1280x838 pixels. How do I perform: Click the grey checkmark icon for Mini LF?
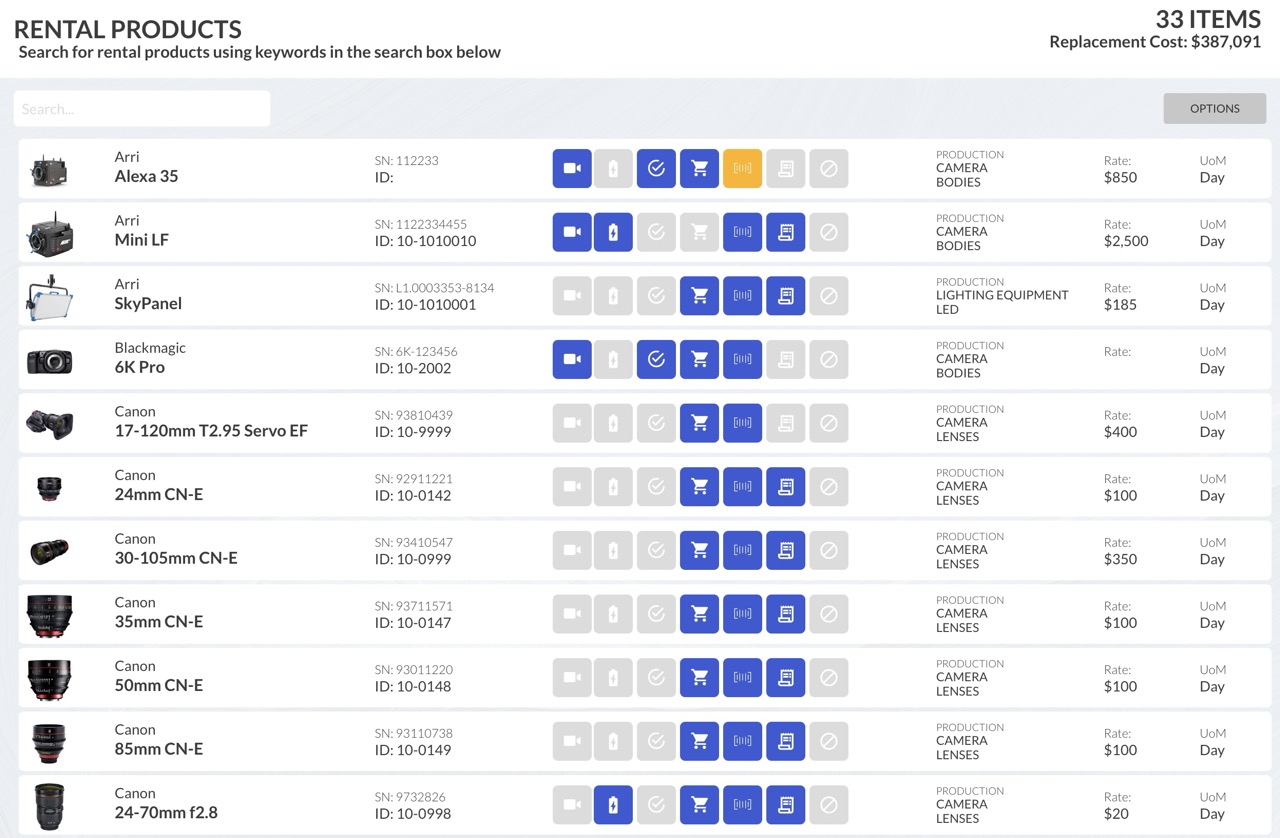656,232
